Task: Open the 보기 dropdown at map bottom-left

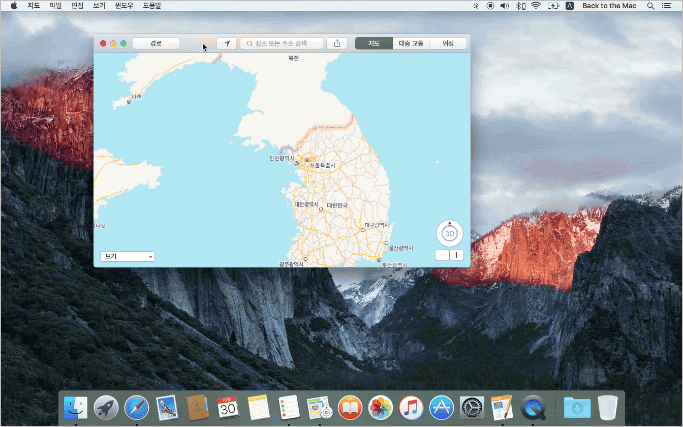Action: click(x=127, y=256)
